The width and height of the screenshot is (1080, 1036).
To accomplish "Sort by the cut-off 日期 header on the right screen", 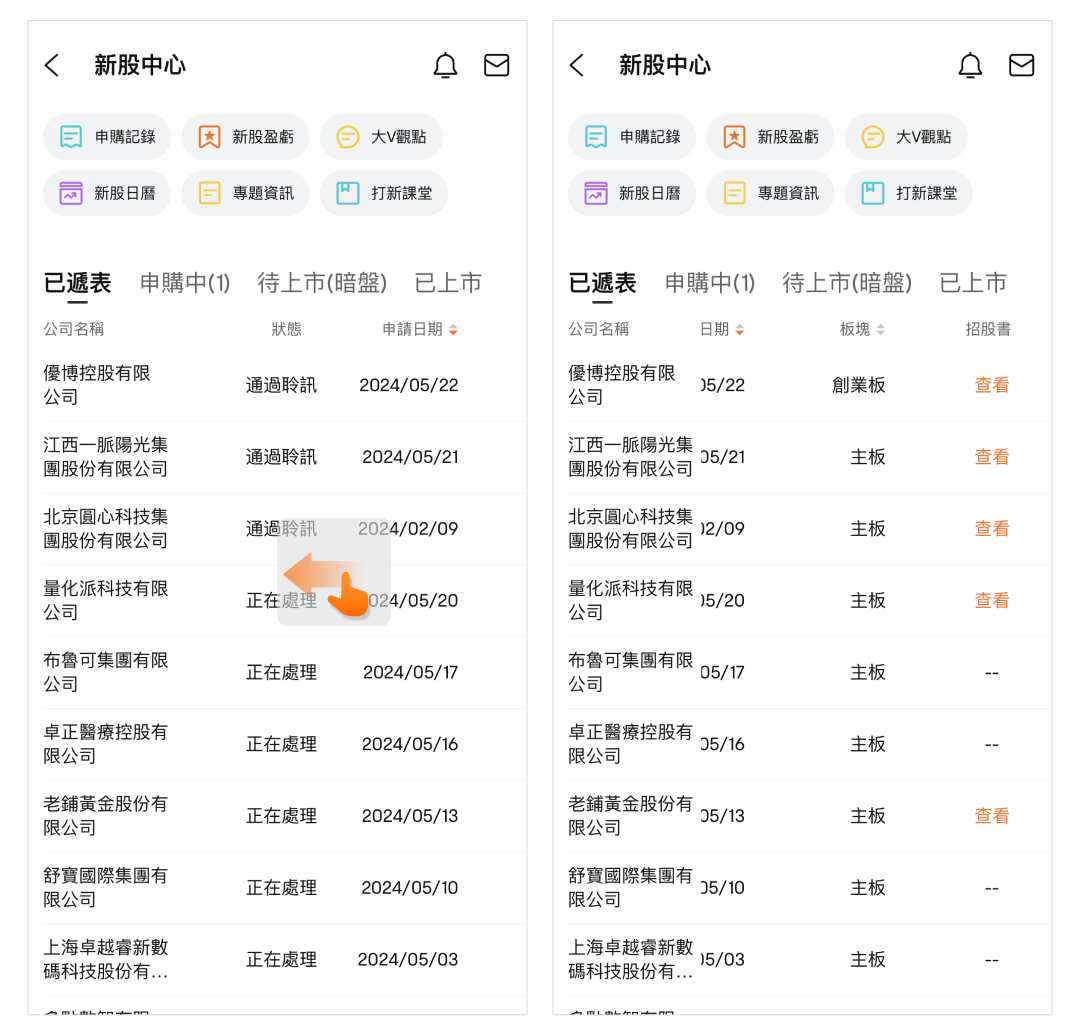I will (722, 329).
